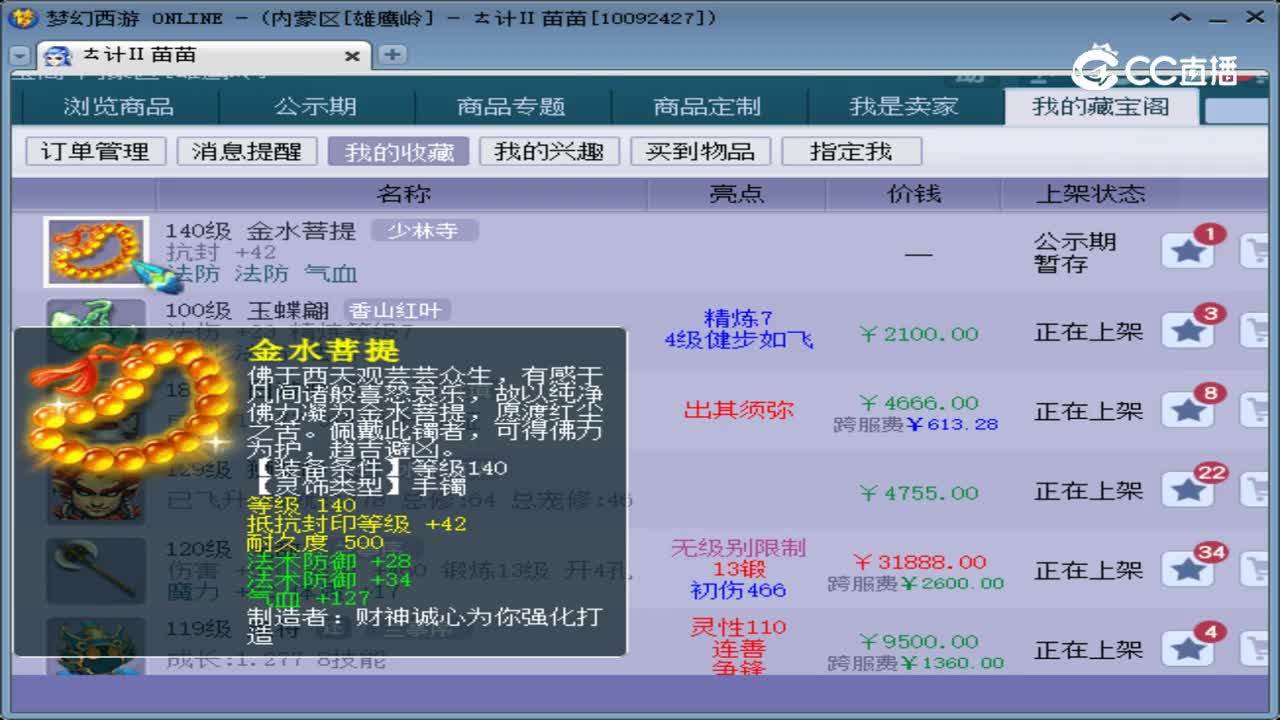The image size is (1280, 720).
Task: Click price ¥2100.00
Action: tap(919, 334)
